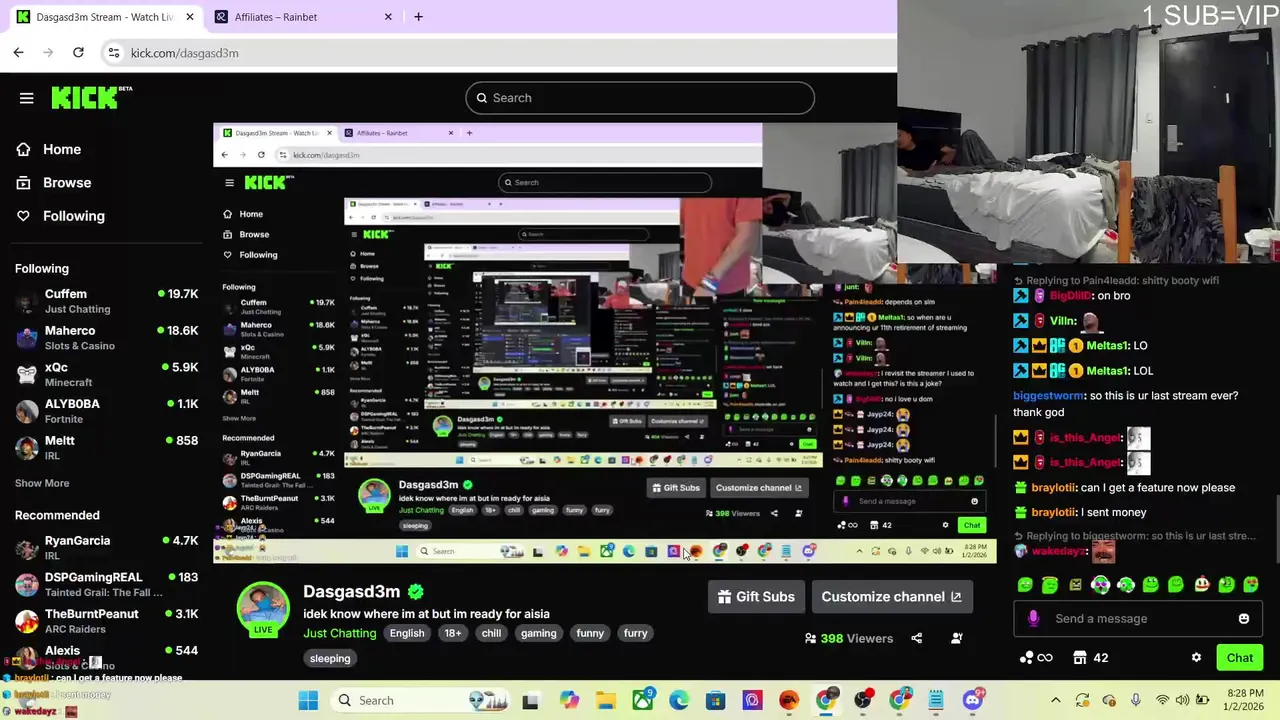Select the furry tag

pyautogui.click(x=636, y=633)
